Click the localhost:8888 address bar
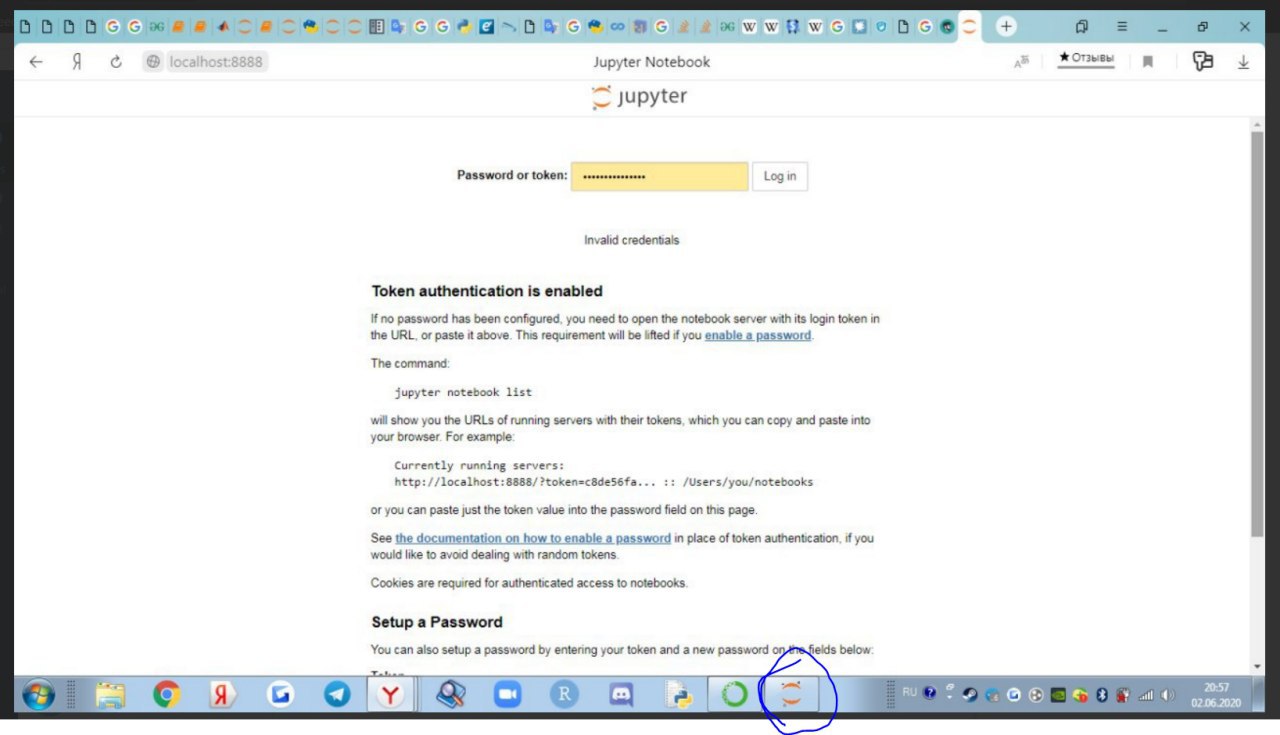This screenshot has width=1280, height=735. [x=206, y=62]
